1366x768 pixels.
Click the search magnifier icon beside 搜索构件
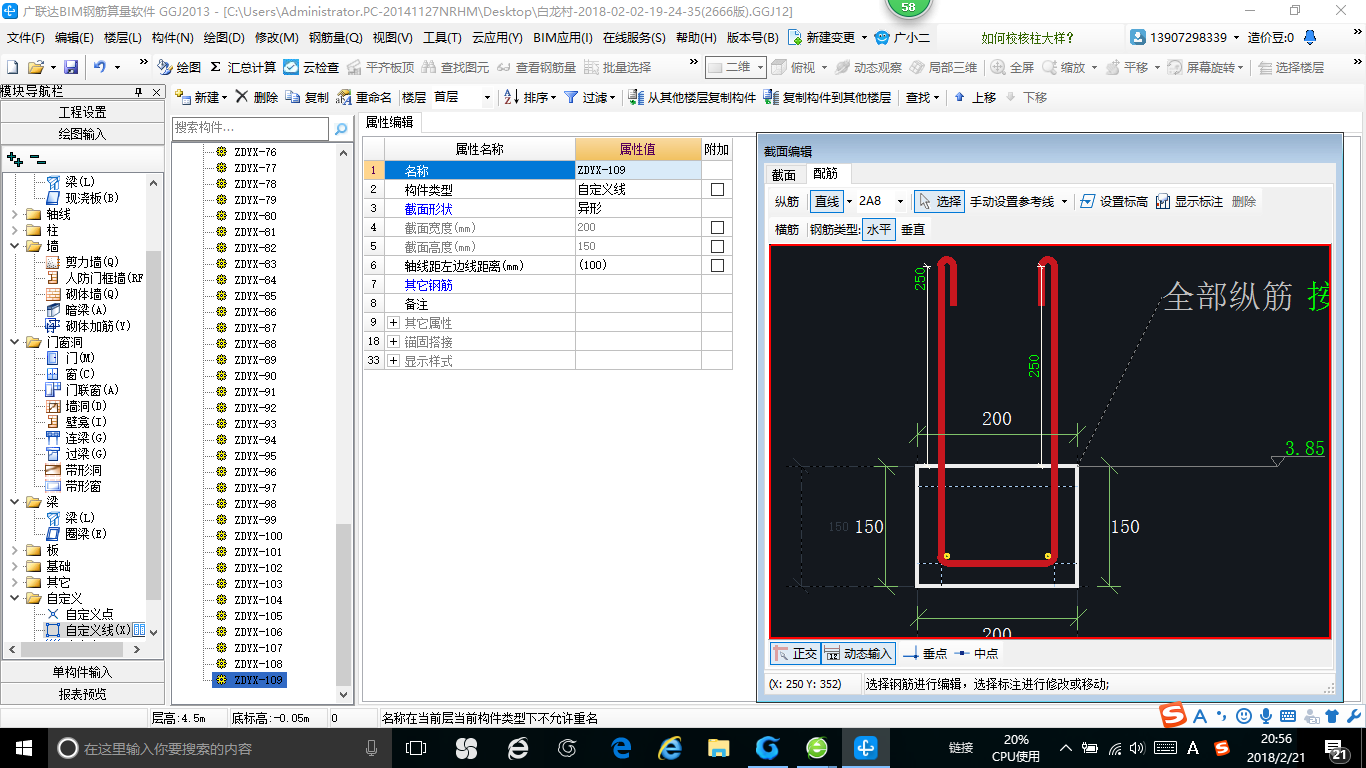click(x=341, y=128)
